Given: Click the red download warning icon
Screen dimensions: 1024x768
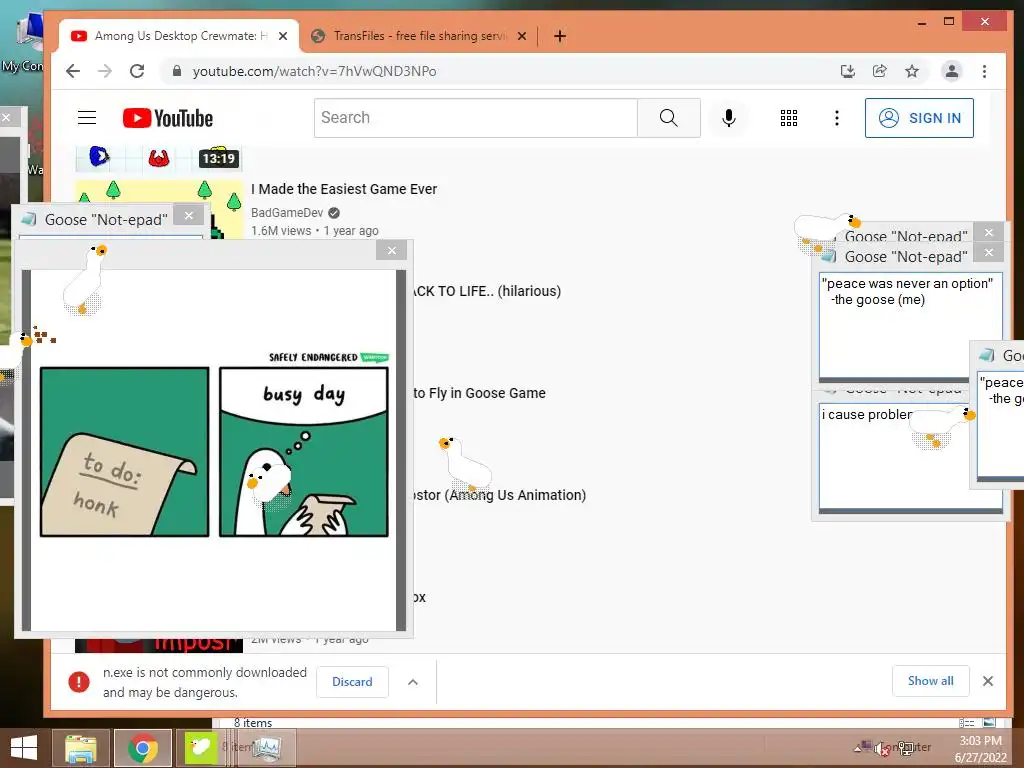Looking at the screenshot, I should tap(79, 682).
